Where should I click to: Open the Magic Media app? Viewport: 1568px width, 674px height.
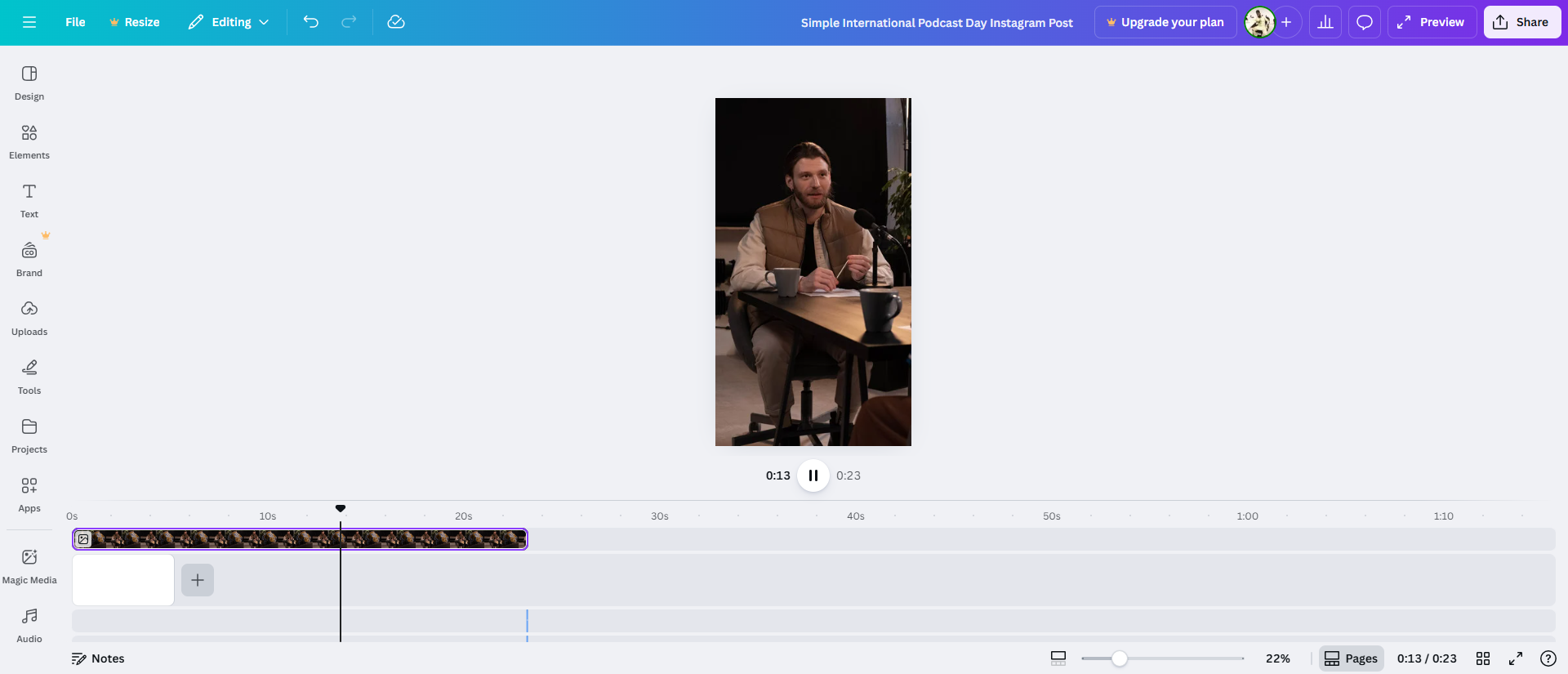29,566
